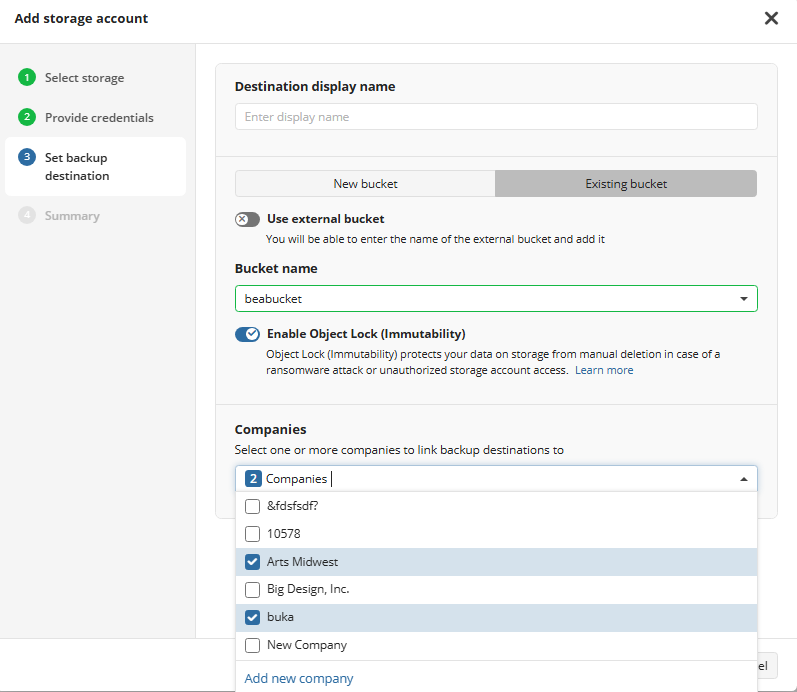Check the &fdsfsdf? company checkbox

[252, 506]
